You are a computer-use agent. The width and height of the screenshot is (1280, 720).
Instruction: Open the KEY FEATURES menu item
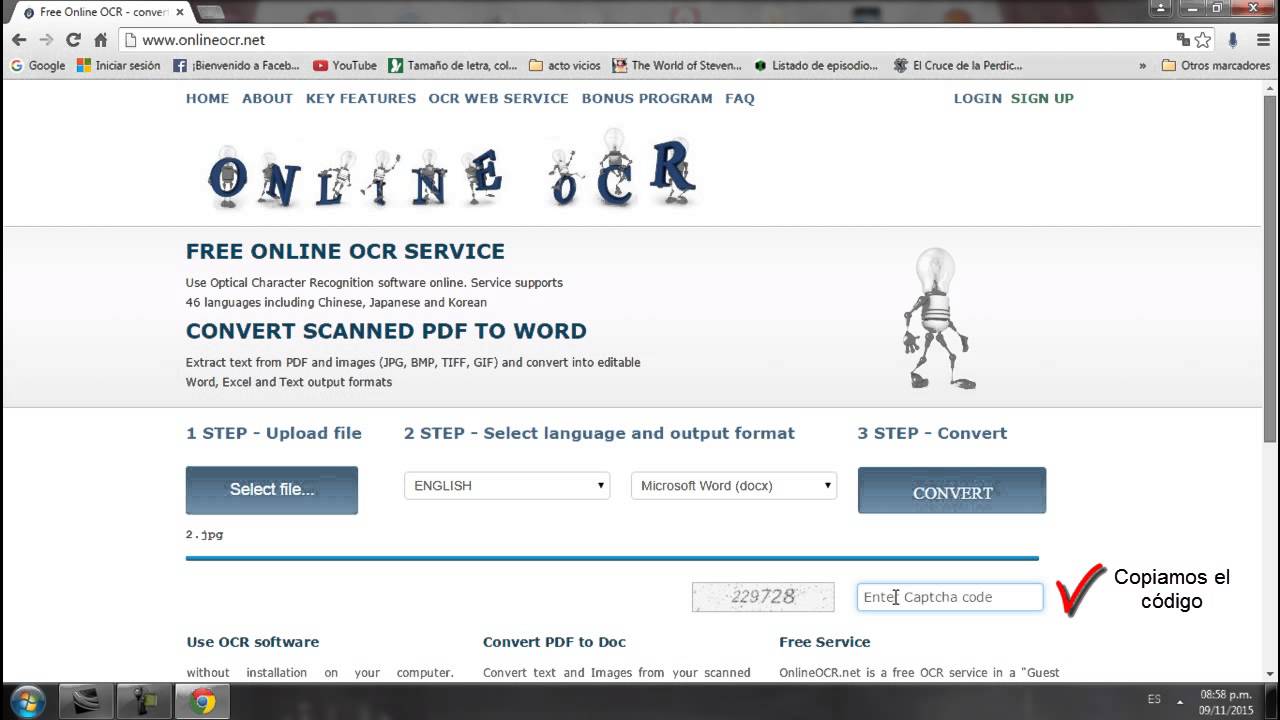[361, 98]
